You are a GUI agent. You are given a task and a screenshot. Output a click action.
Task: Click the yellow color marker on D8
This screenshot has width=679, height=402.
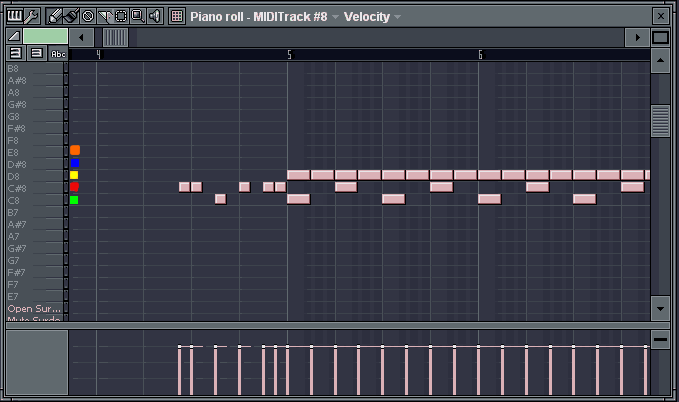tap(74, 175)
